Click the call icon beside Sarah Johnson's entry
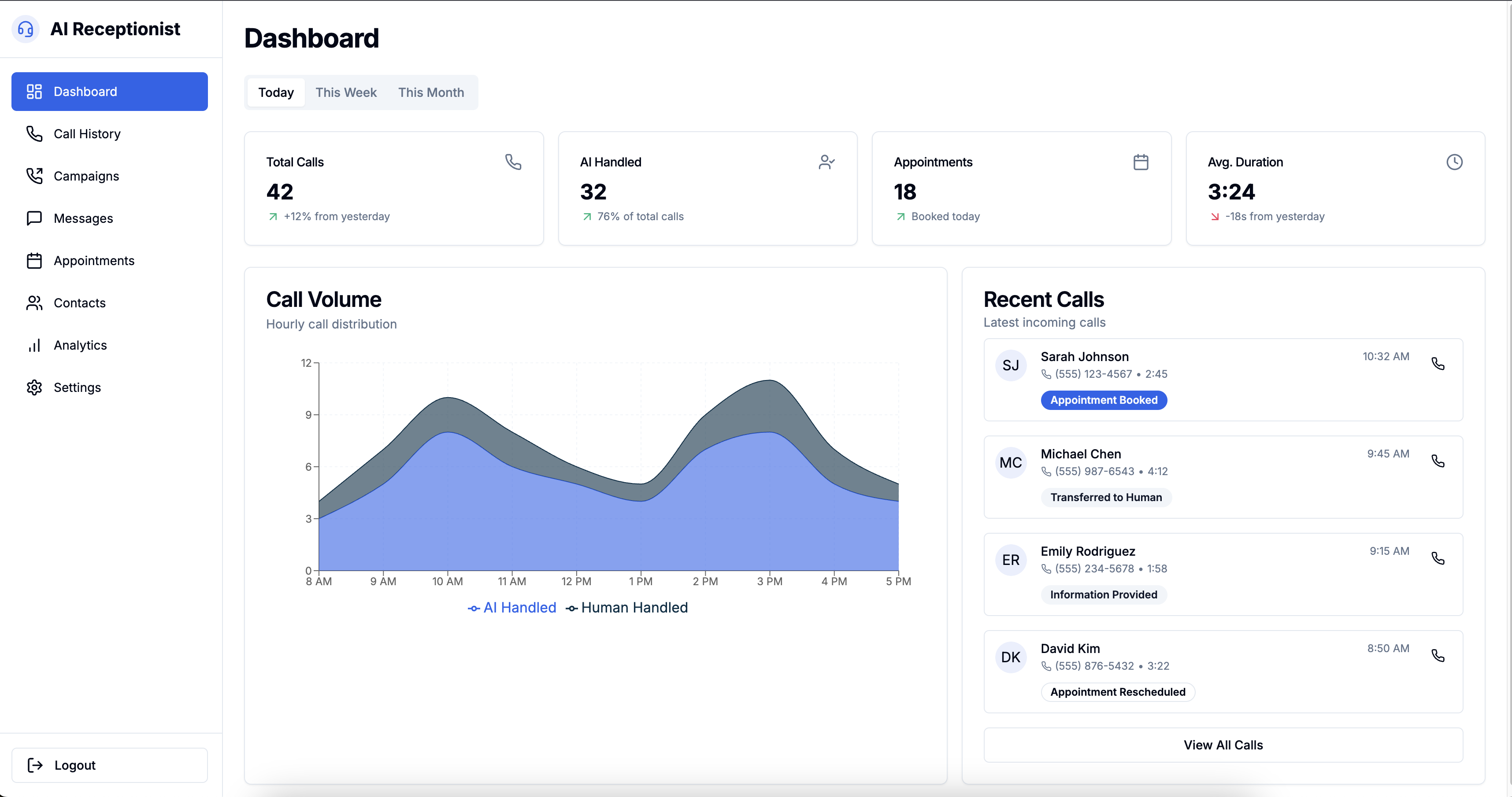Screen dimensions: 1512x797 (1438, 364)
